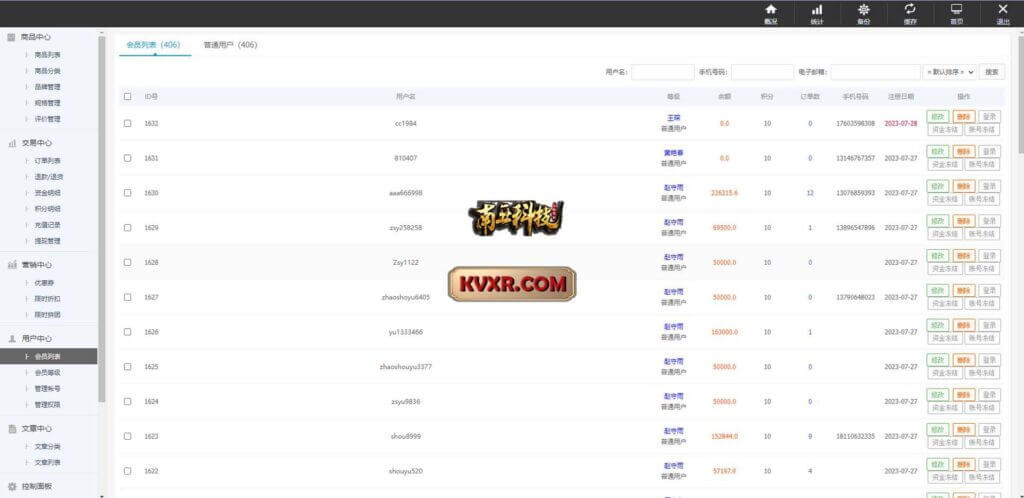Screen dimensions: 1024x498
Task: Open 文章列表 in the sidebar
Action: pos(48,462)
